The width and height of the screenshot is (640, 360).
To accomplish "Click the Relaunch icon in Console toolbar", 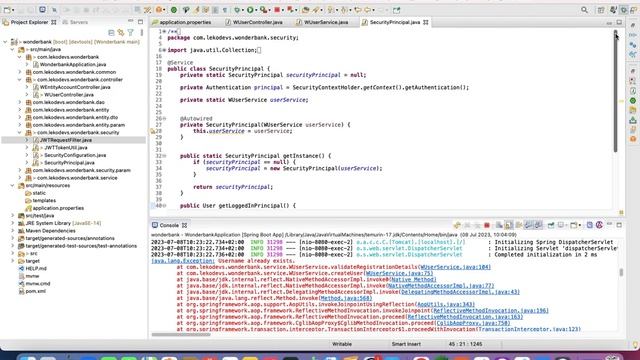I will point(457,225).
